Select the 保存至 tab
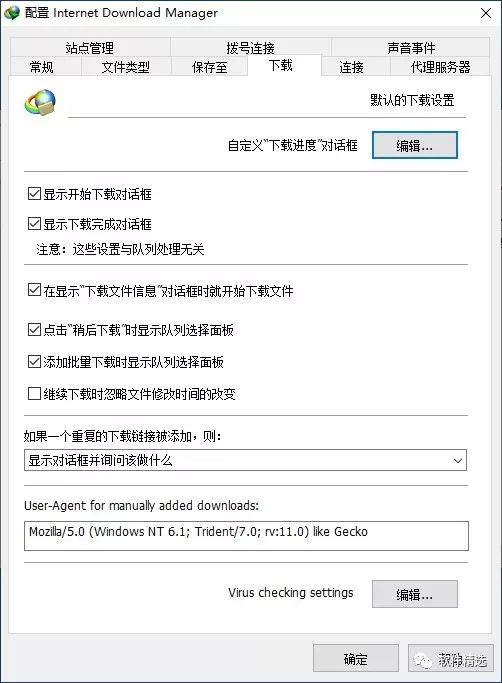 click(210, 67)
